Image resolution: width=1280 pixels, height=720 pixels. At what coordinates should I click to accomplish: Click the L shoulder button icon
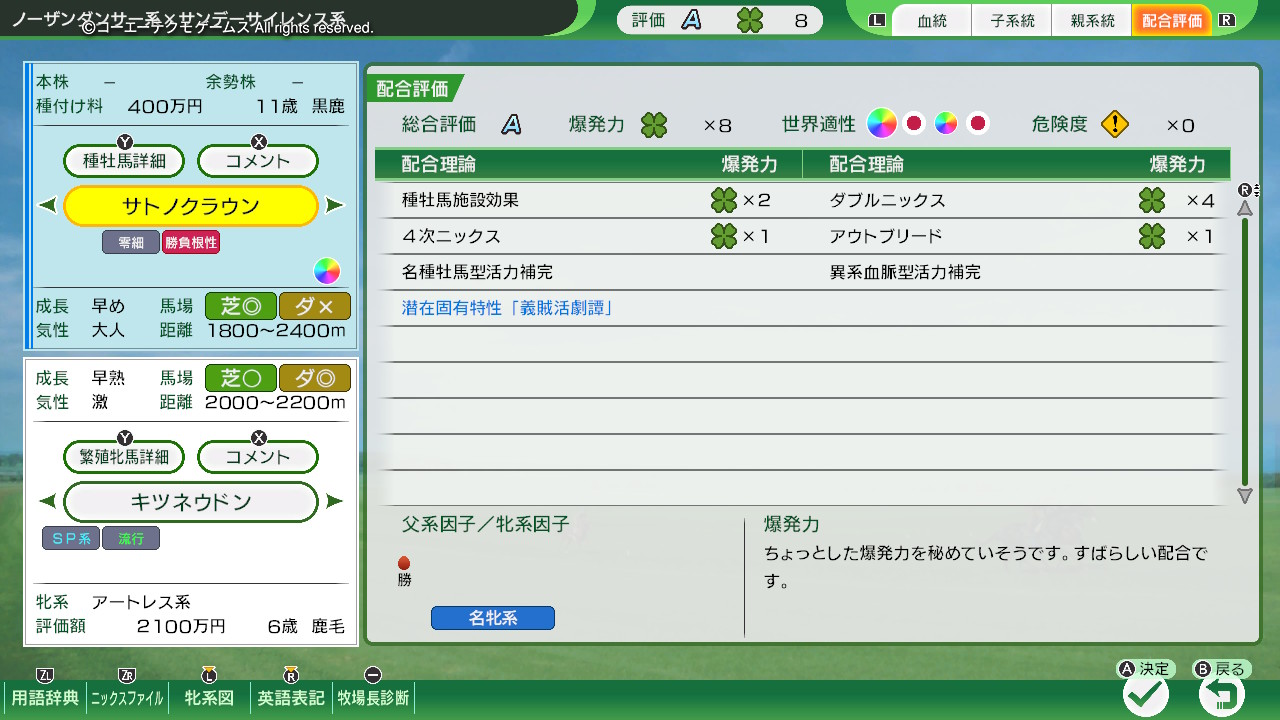tap(878, 20)
